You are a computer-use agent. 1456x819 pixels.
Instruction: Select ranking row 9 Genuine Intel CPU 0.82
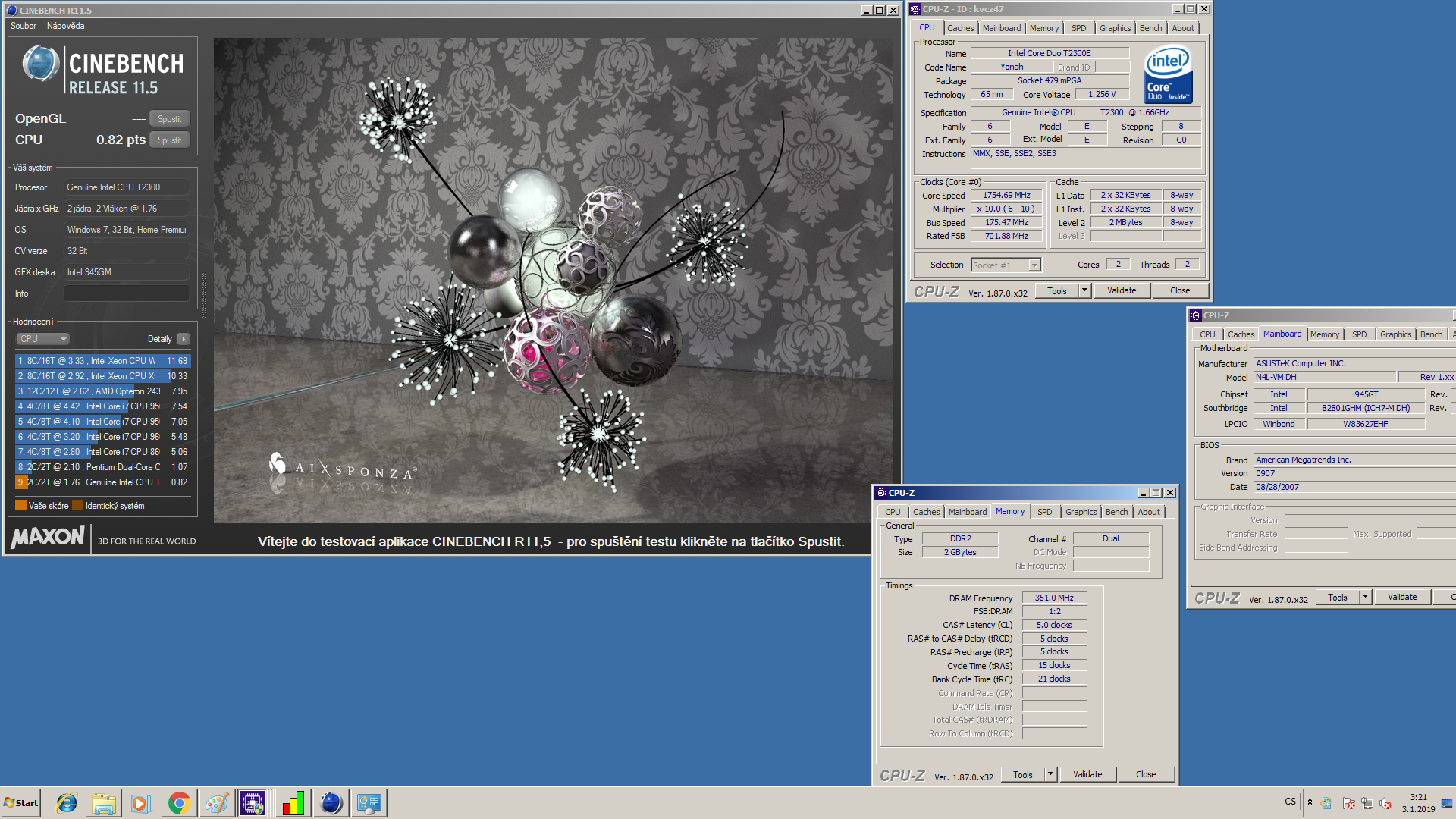click(x=102, y=482)
